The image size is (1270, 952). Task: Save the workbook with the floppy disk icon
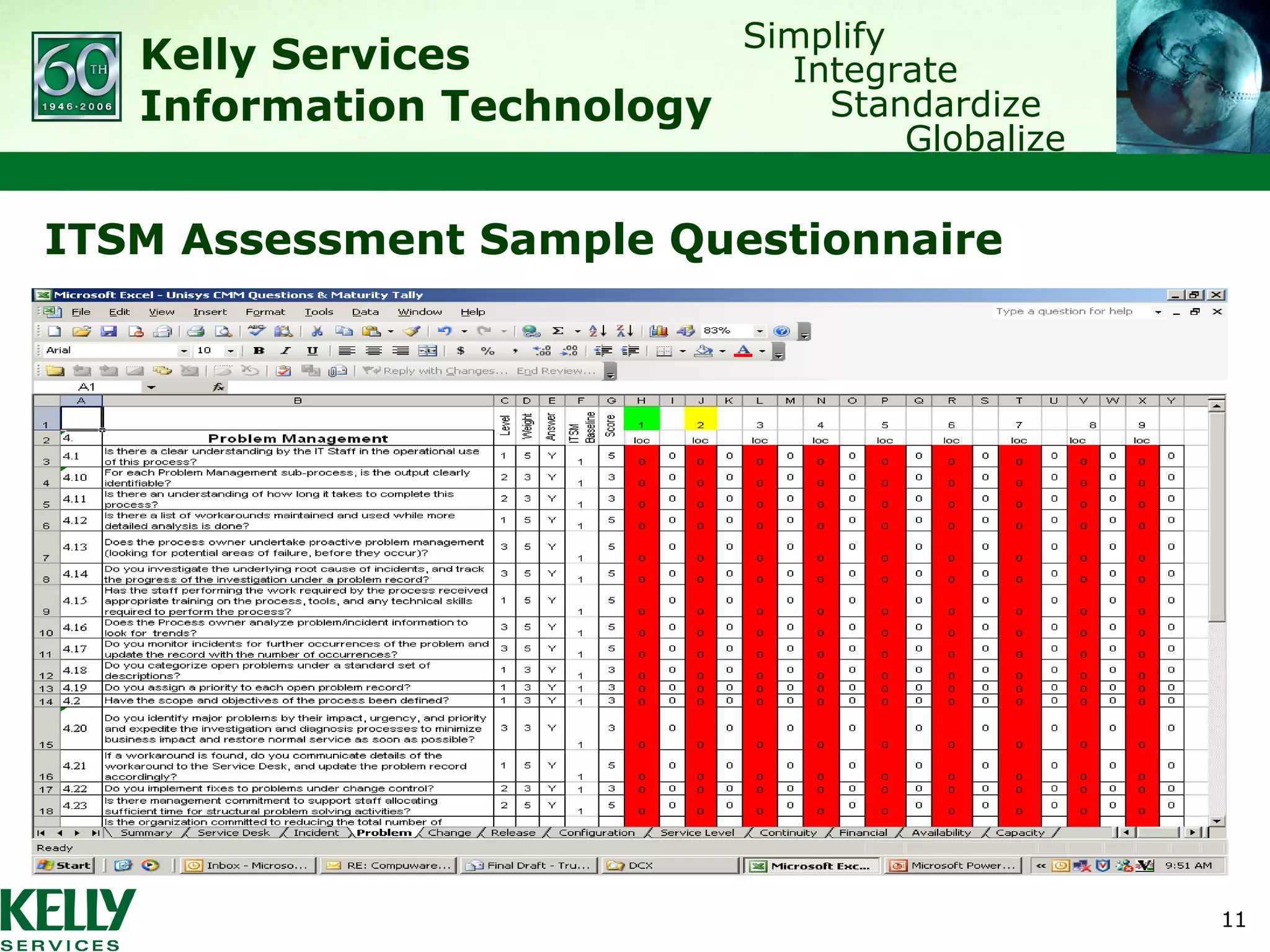pyautogui.click(x=109, y=332)
